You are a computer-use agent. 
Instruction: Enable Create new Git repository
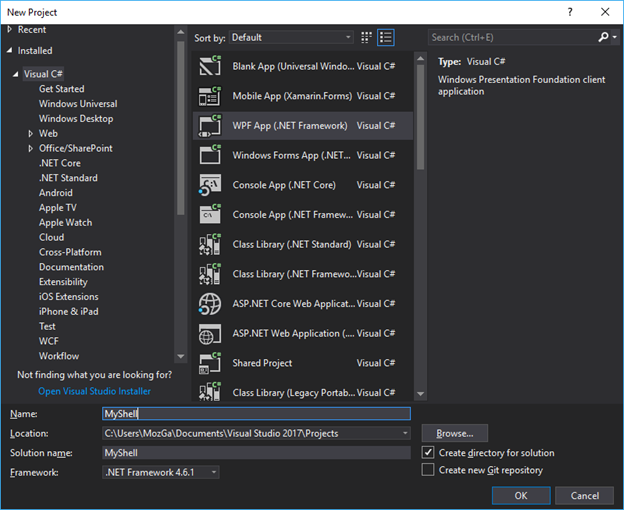tap(428, 470)
